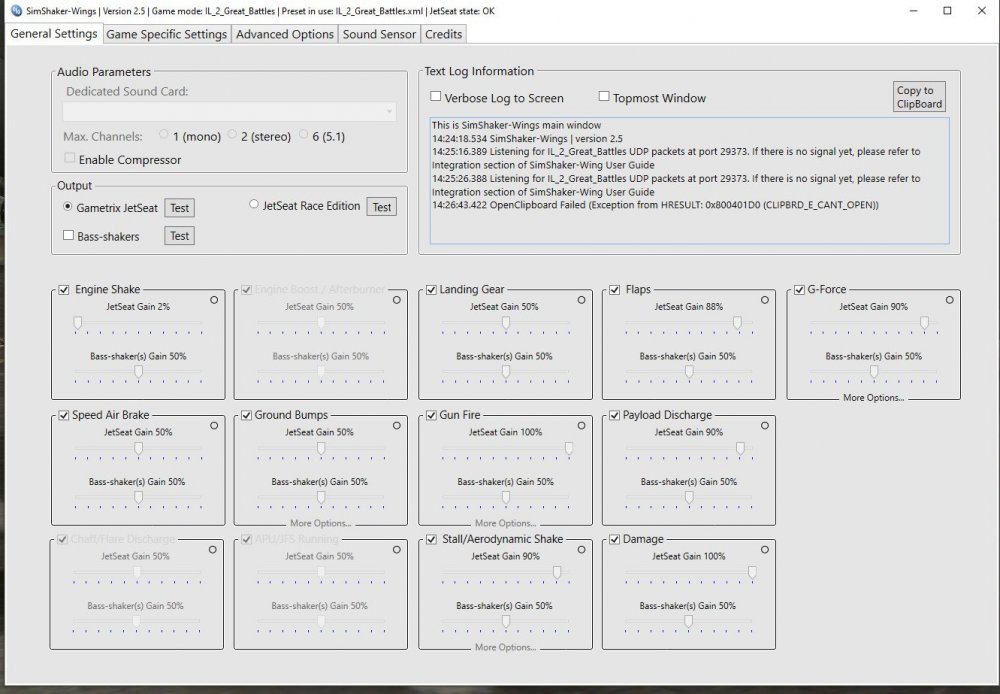Screen dimensions: 1000x694
Task: Open the Sound Sensor tab
Action: 379,34
